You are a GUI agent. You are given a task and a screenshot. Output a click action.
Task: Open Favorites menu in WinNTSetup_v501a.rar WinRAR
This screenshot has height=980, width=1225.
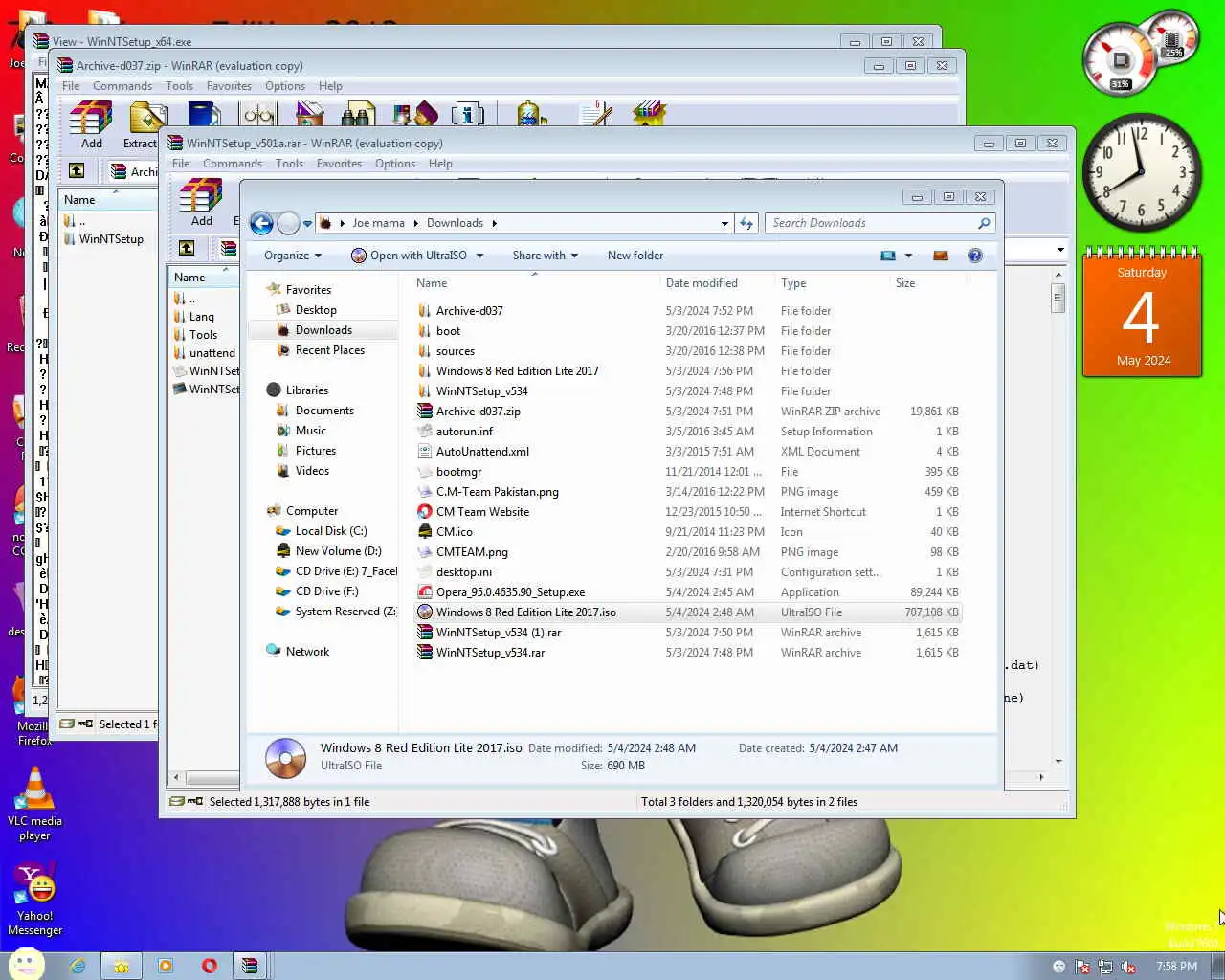coord(339,164)
